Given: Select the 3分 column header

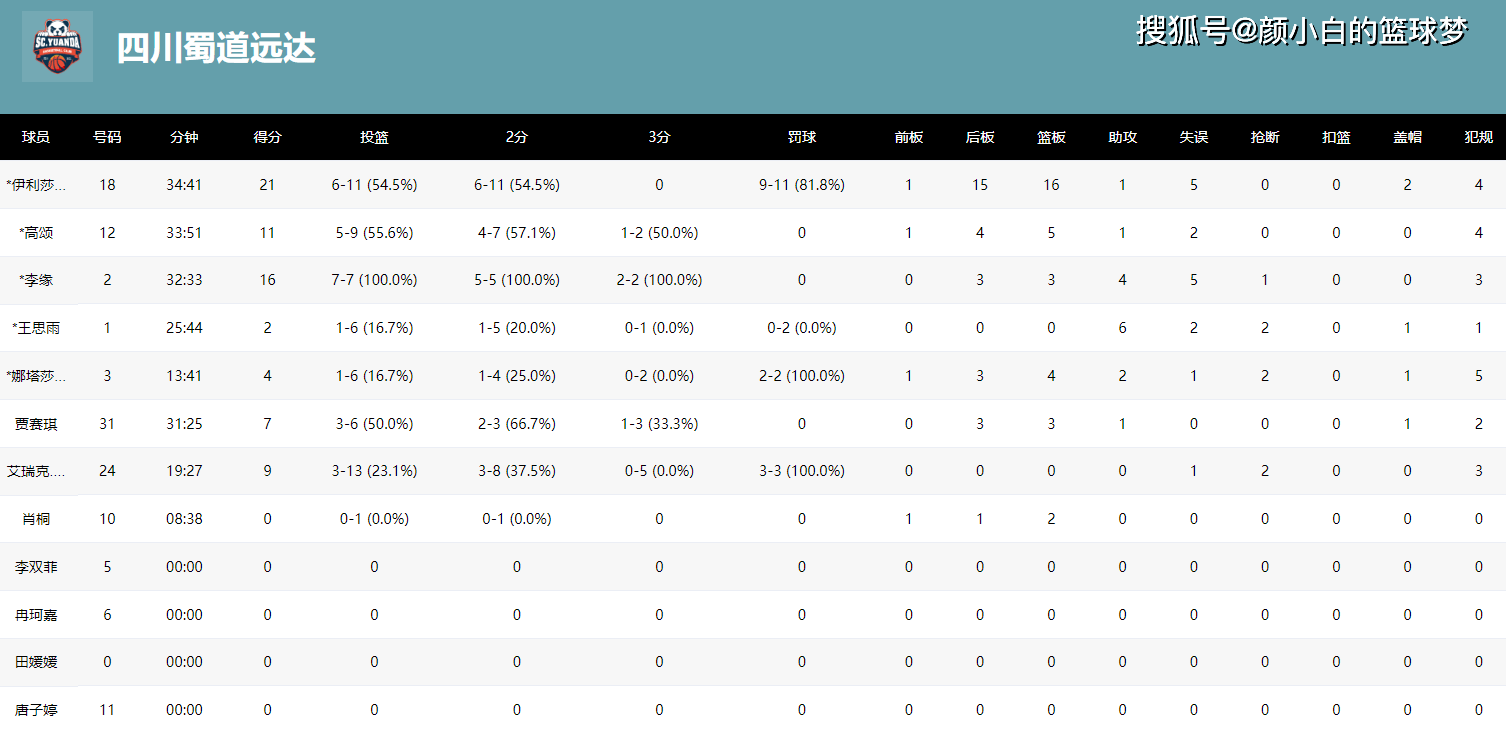Looking at the screenshot, I should coord(659,137).
